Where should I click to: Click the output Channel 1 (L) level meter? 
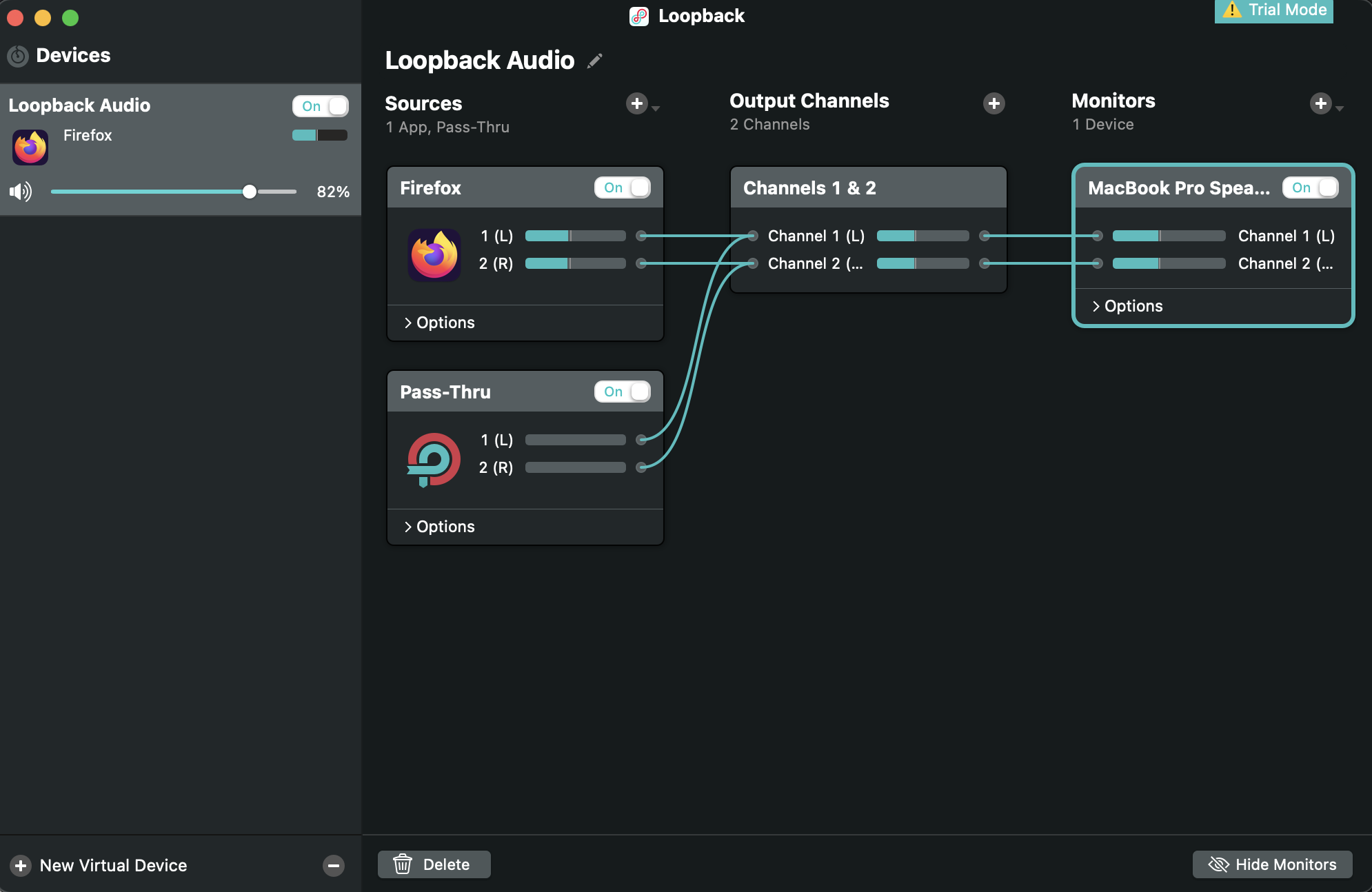923,236
